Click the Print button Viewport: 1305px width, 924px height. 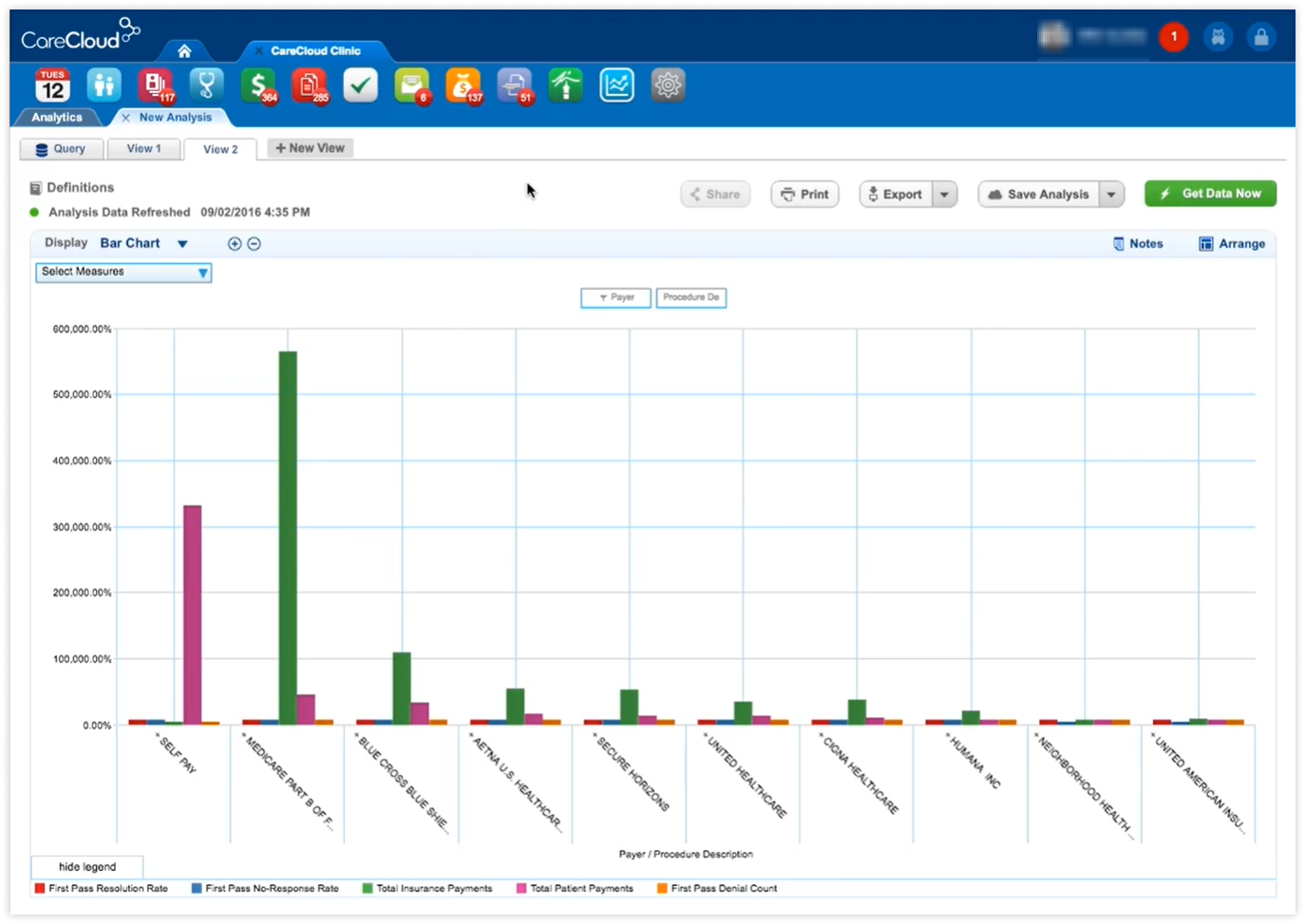click(x=804, y=194)
